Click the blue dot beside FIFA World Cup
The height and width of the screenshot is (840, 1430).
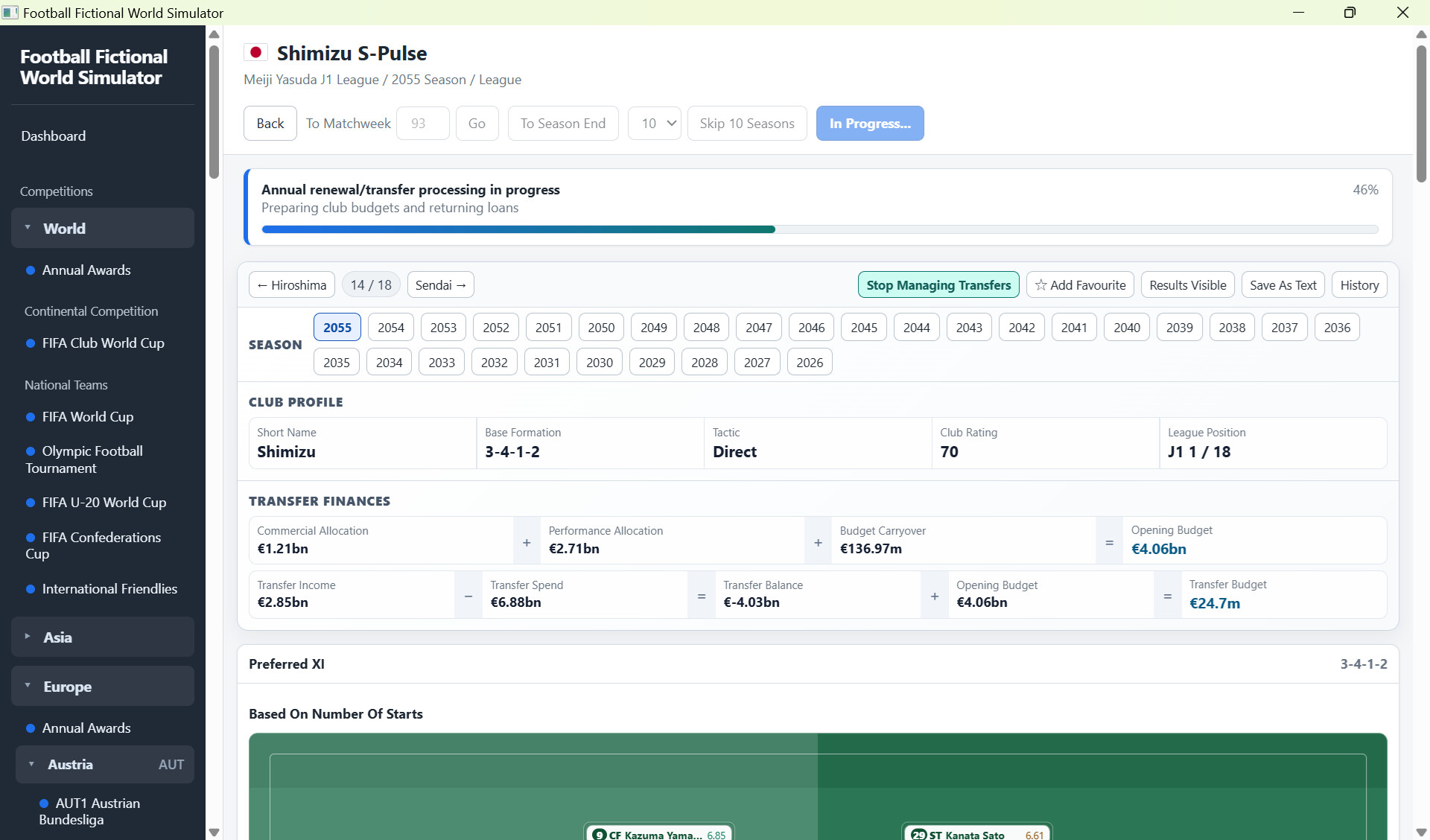[x=31, y=417]
